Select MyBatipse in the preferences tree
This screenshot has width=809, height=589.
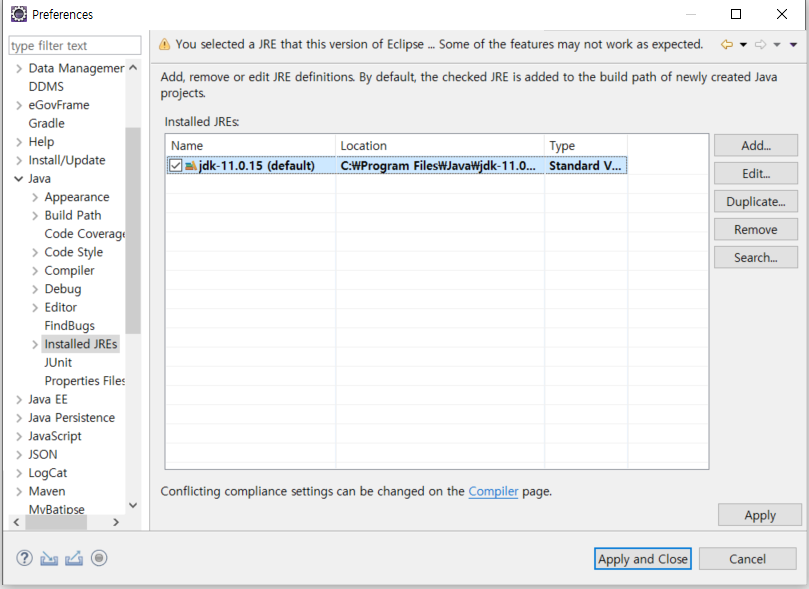56,510
